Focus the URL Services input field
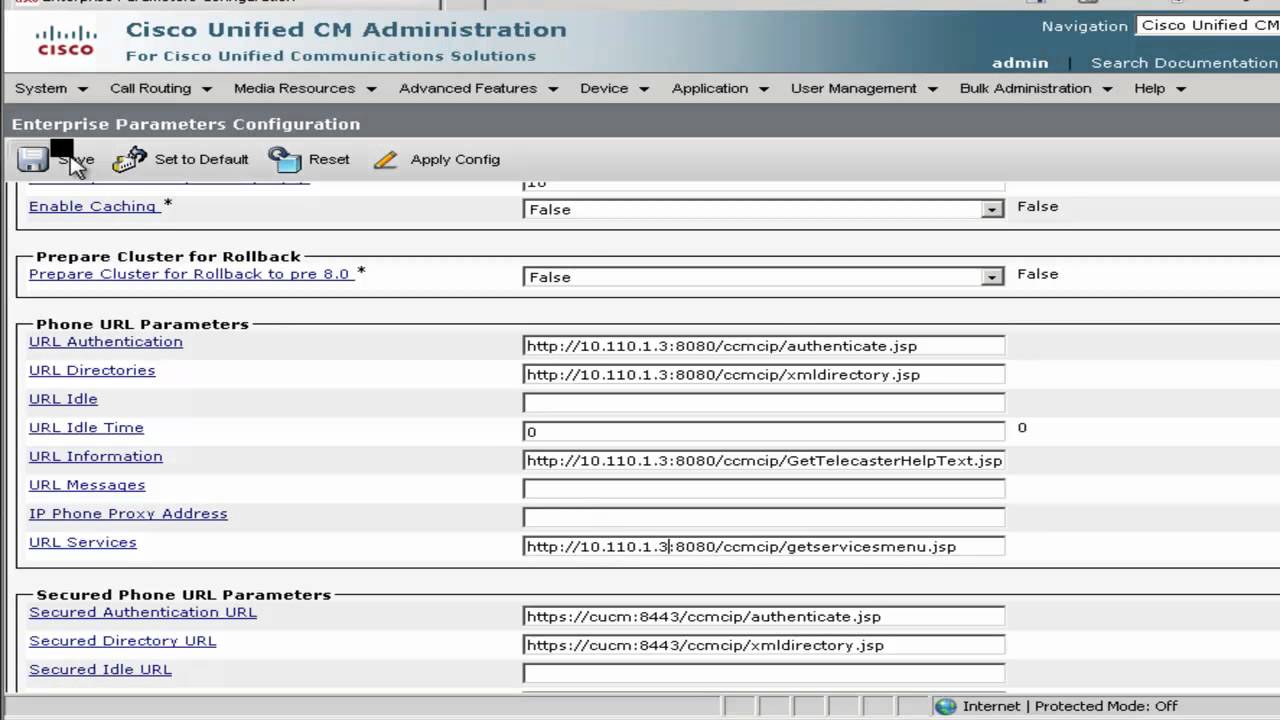The width and height of the screenshot is (1280, 720). tap(764, 547)
